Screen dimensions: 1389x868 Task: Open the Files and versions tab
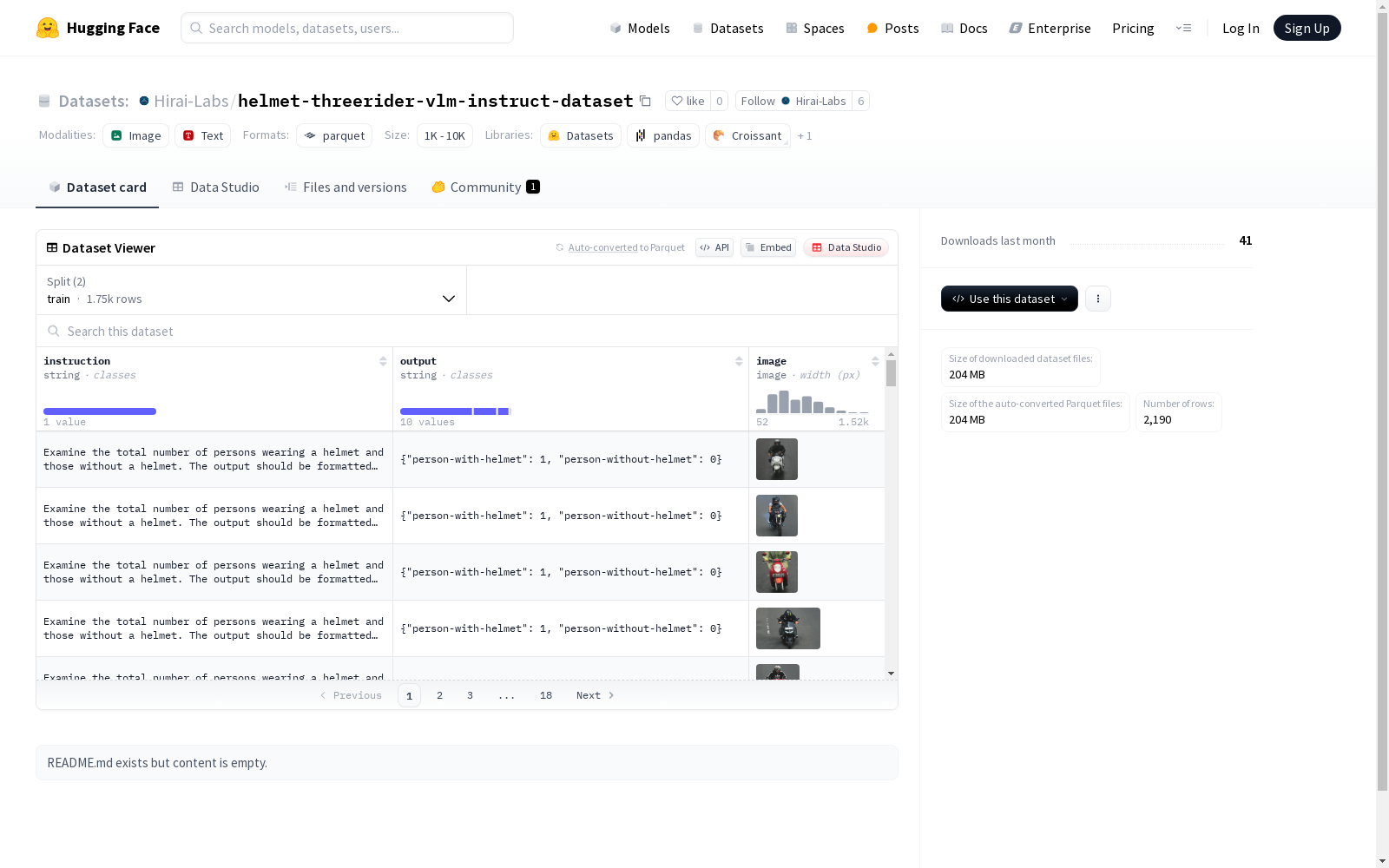point(346,187)
